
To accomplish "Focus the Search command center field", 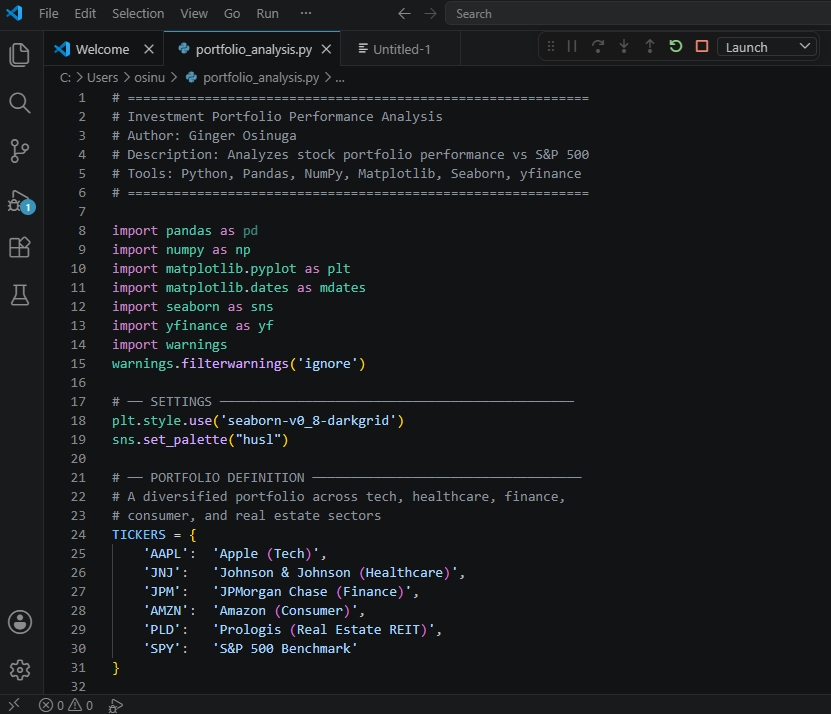I will pos(636,14).
